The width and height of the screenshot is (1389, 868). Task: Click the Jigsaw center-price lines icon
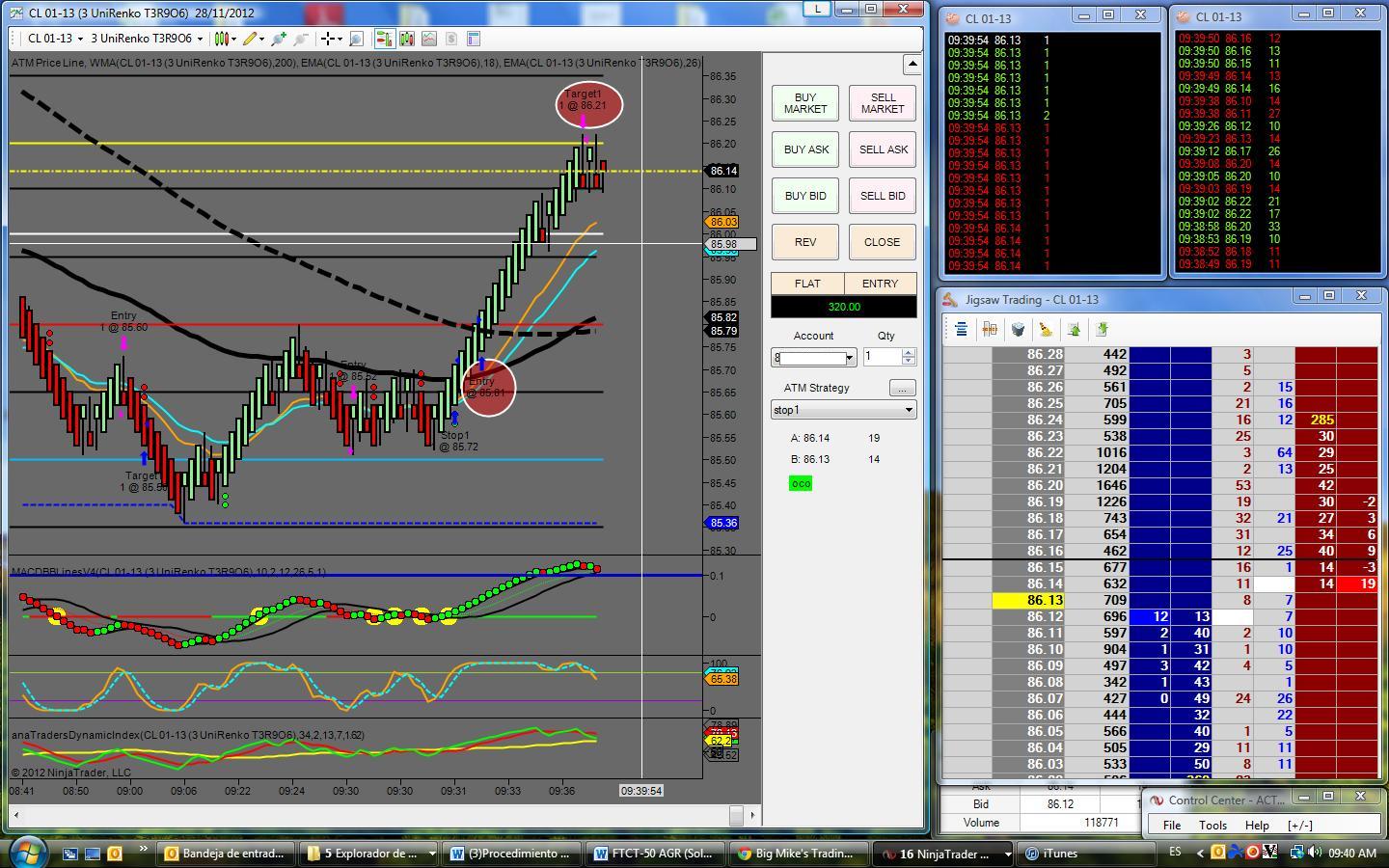pyautogui.click(x=961, y=329)
